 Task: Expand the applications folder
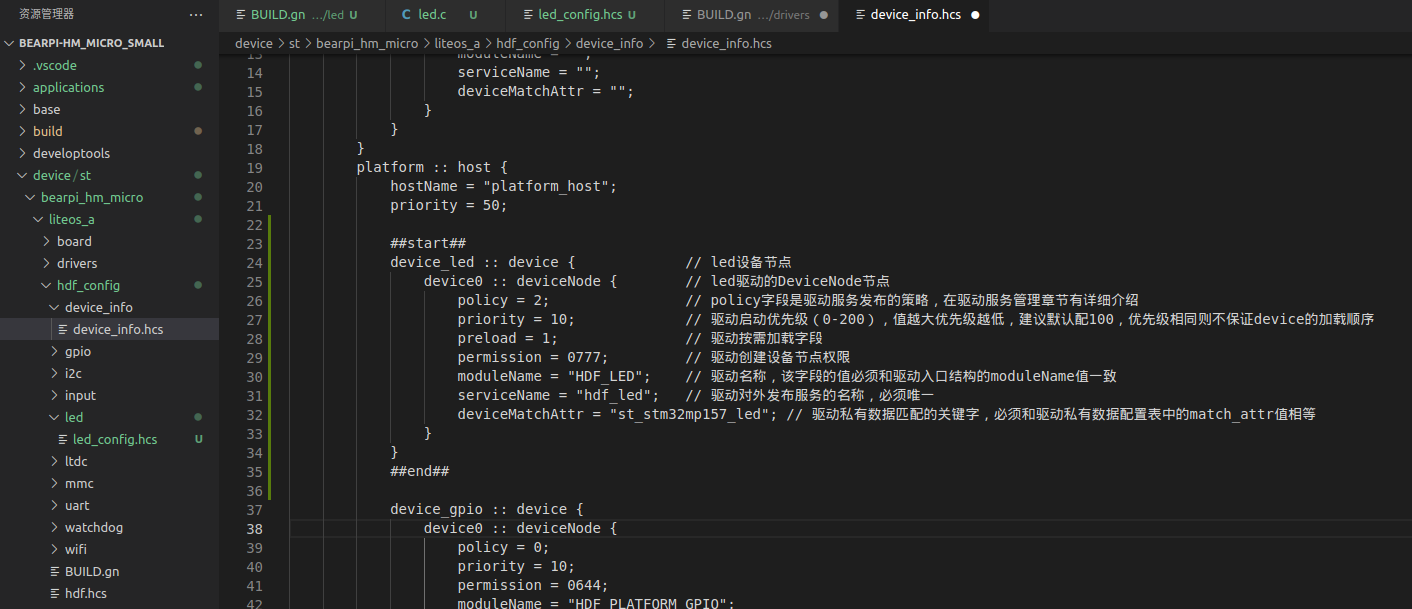point(23,88)
